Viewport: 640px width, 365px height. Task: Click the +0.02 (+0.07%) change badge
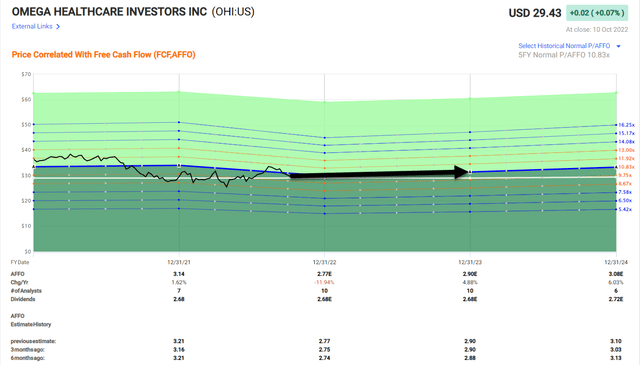(x=597, y=13)
